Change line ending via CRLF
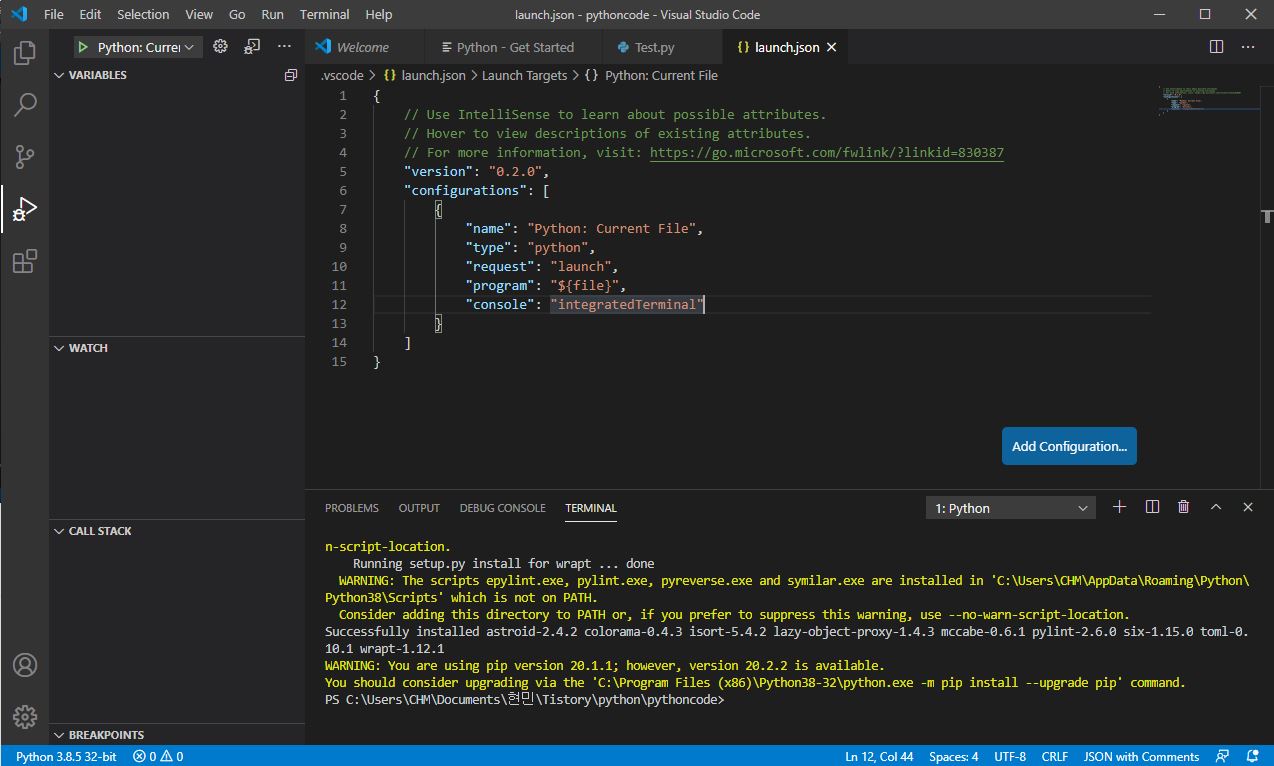The height and width of the screenshot is (766, 1274). click(x=1055, y=756)
